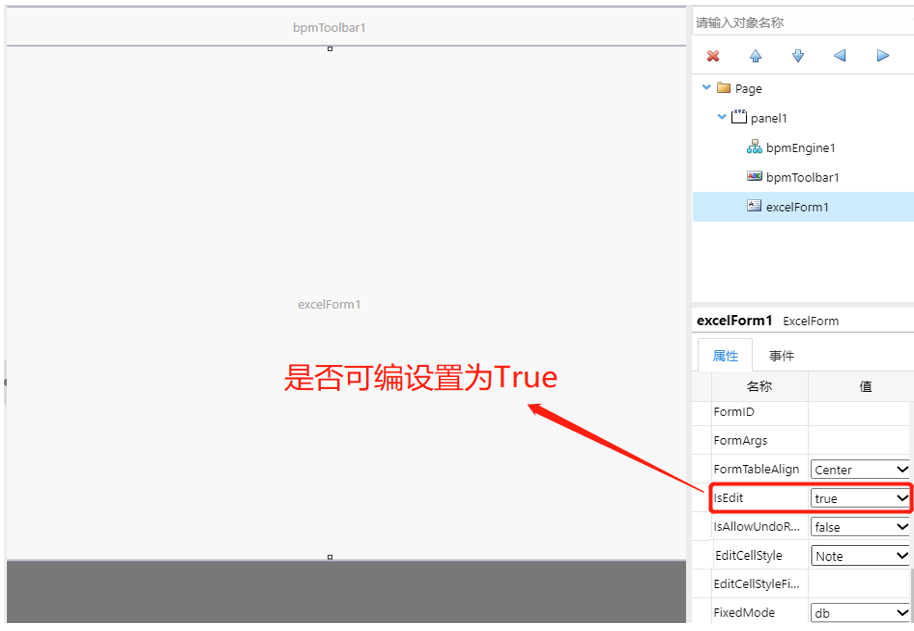Select panel1 in object tree
Viewport: 914px width, 631px height.
[769, 118]
